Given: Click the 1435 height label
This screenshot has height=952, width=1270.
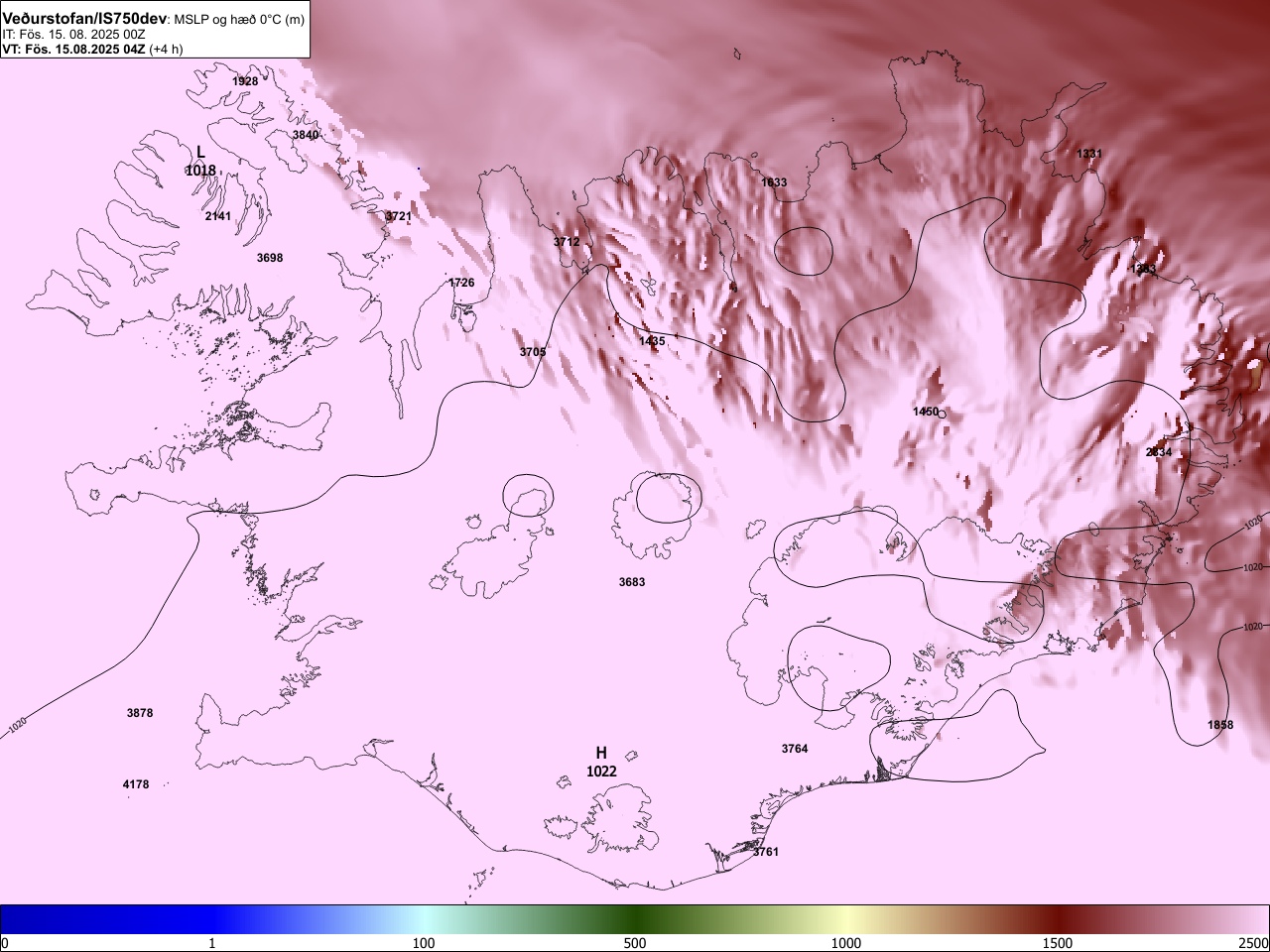Looking at the screenshot, I should [x=652, y=341].
